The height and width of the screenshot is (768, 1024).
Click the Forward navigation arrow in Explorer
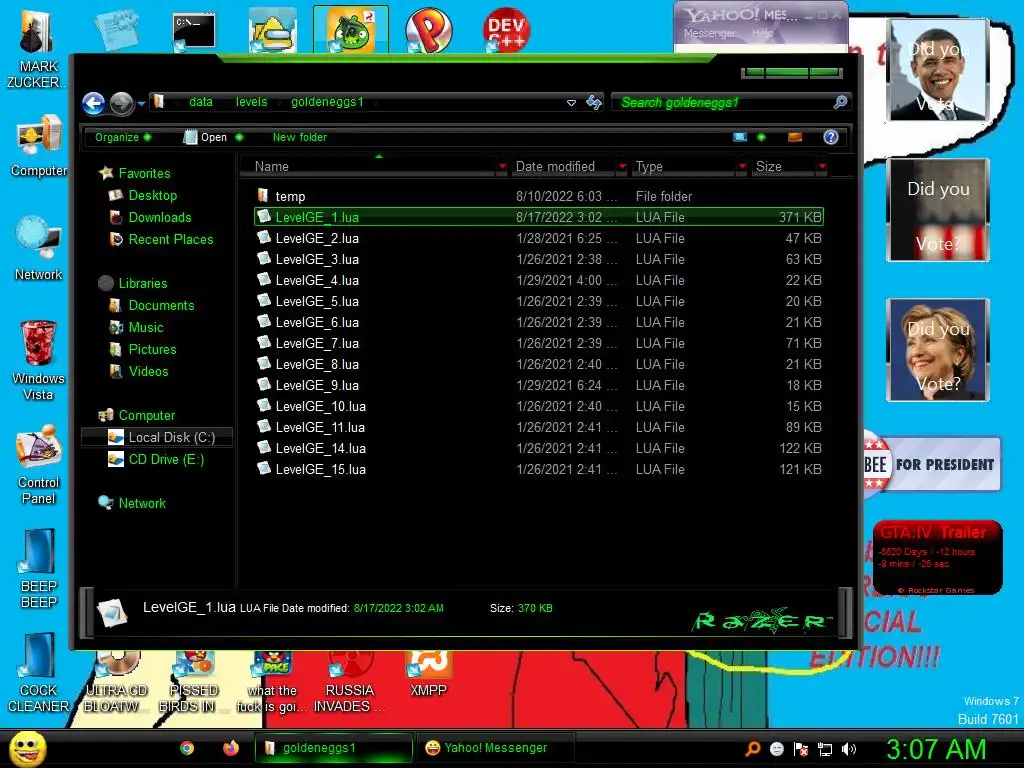[x=121, y=103]
